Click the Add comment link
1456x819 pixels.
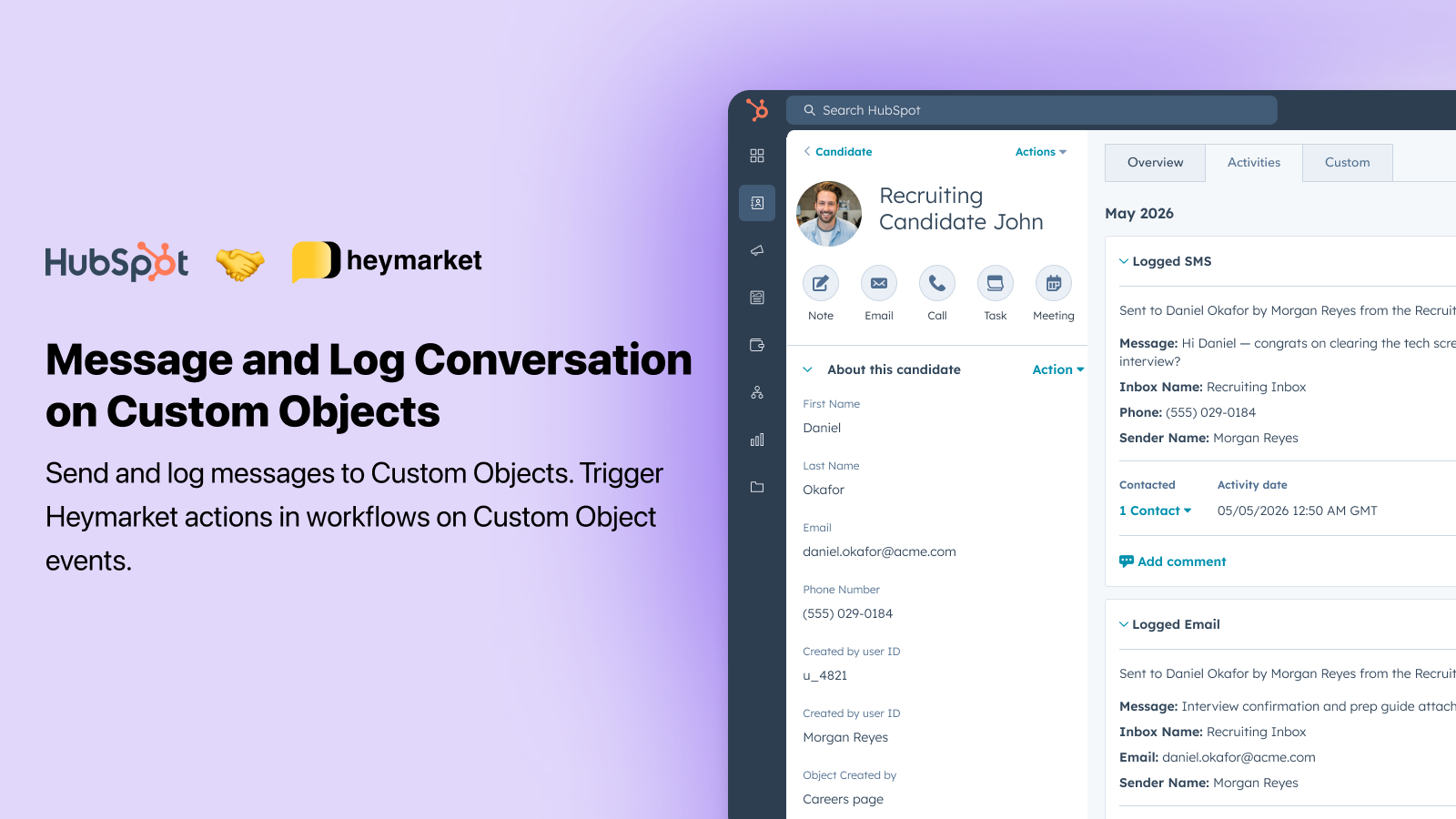pyautogui.click(x=1182, y=561)
